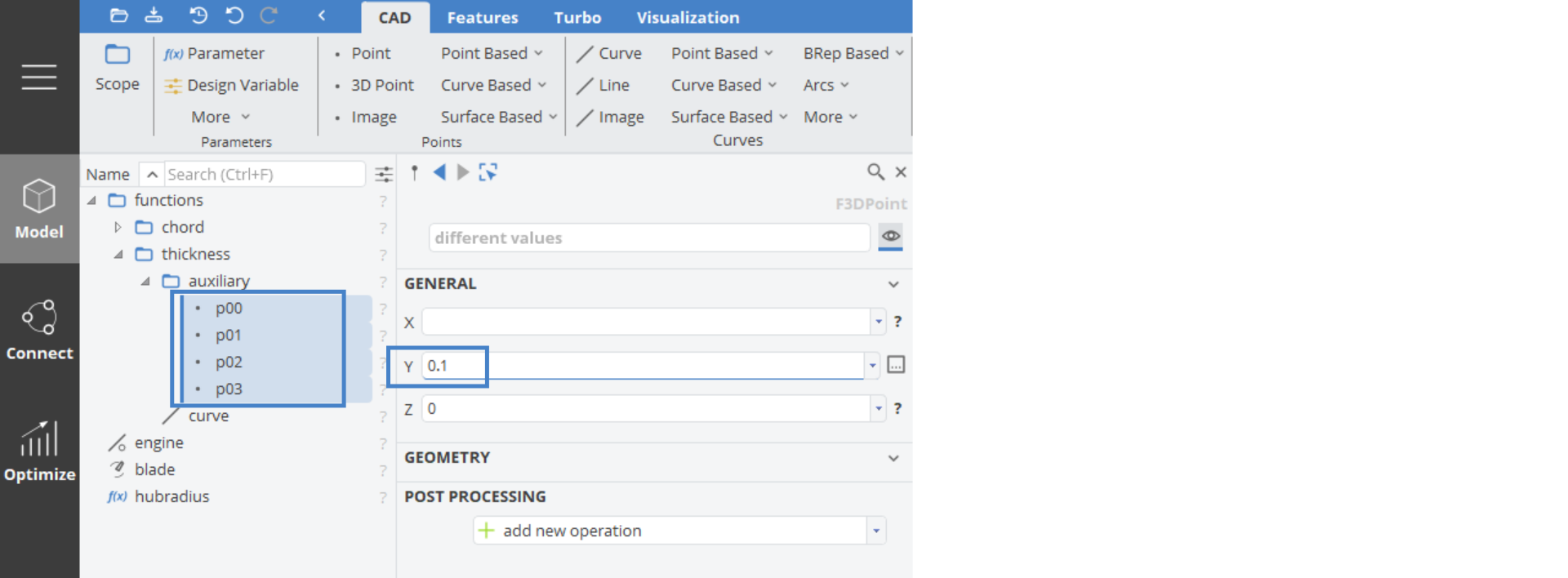The height and width of the screenshot is (578, 1568).
Task: Open the hamburger main menu
Action: click(x=39, y=77)
